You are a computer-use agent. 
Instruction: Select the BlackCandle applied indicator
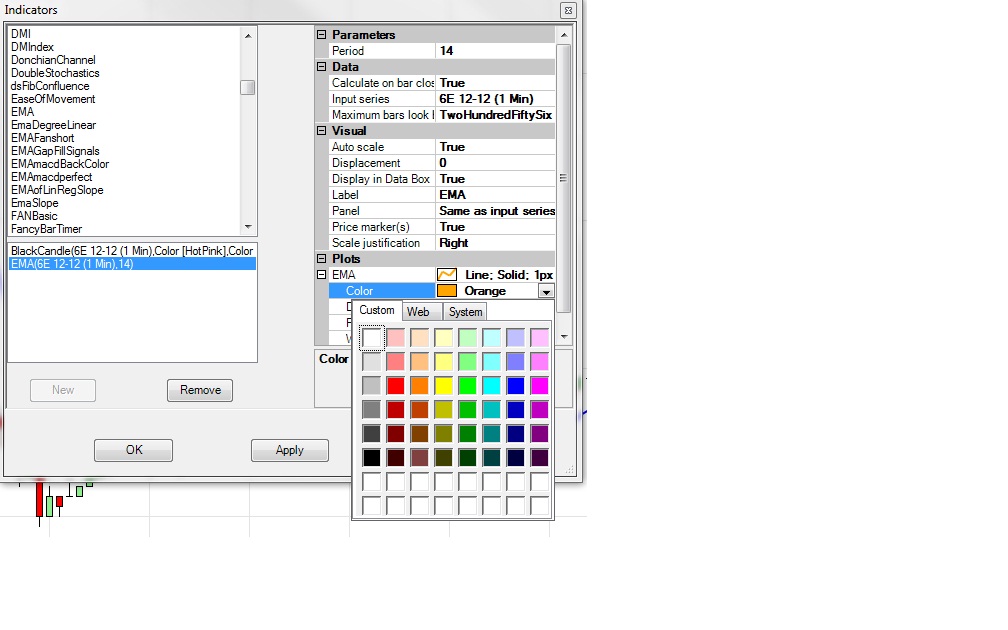132,251
